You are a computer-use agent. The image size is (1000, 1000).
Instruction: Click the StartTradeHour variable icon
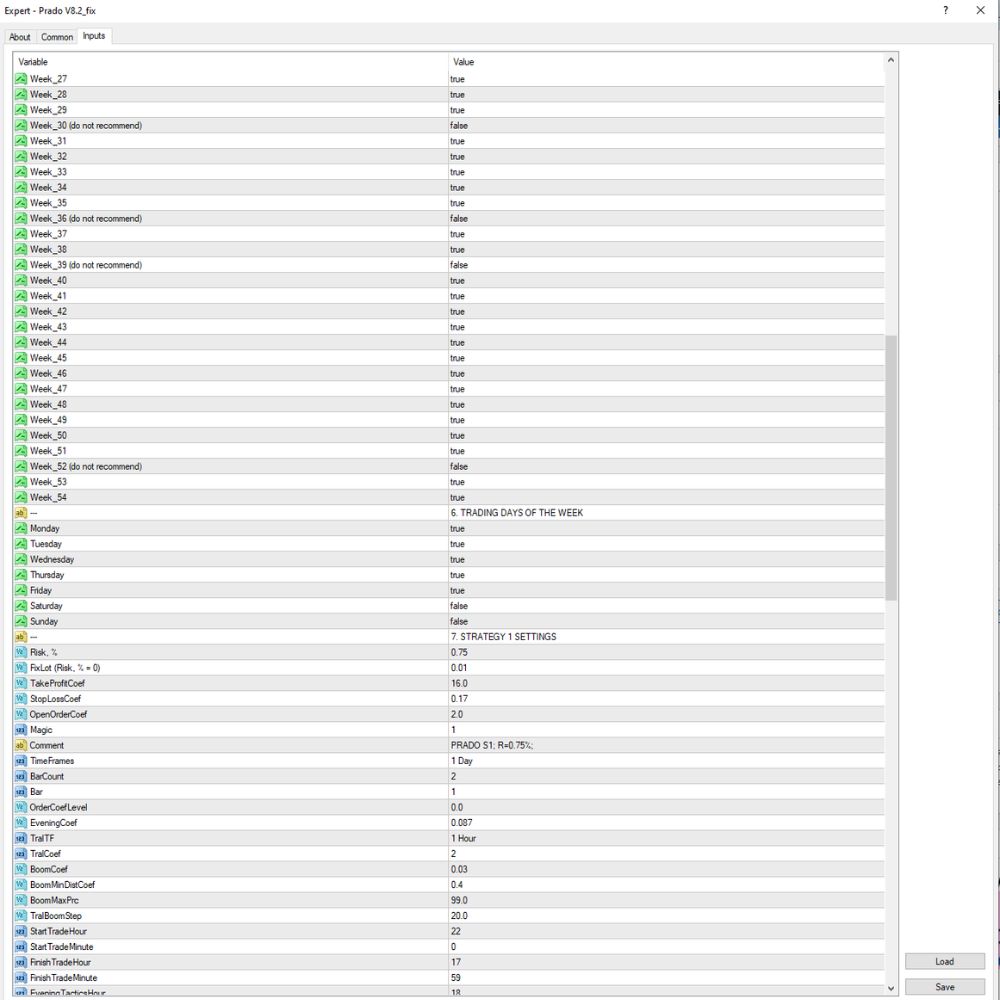tap(20, 932)
